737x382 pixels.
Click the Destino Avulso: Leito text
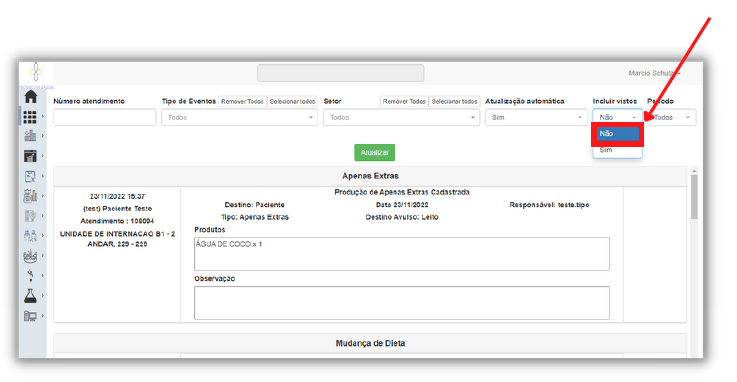[402, 217]
